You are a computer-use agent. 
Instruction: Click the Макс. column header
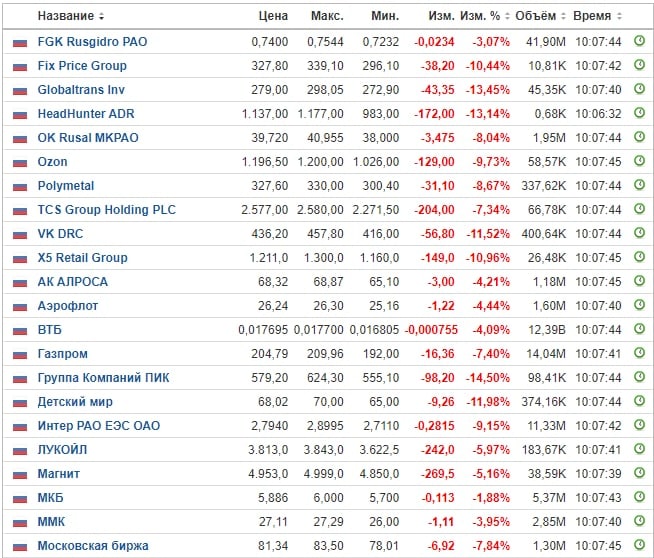tap(327, 17)
